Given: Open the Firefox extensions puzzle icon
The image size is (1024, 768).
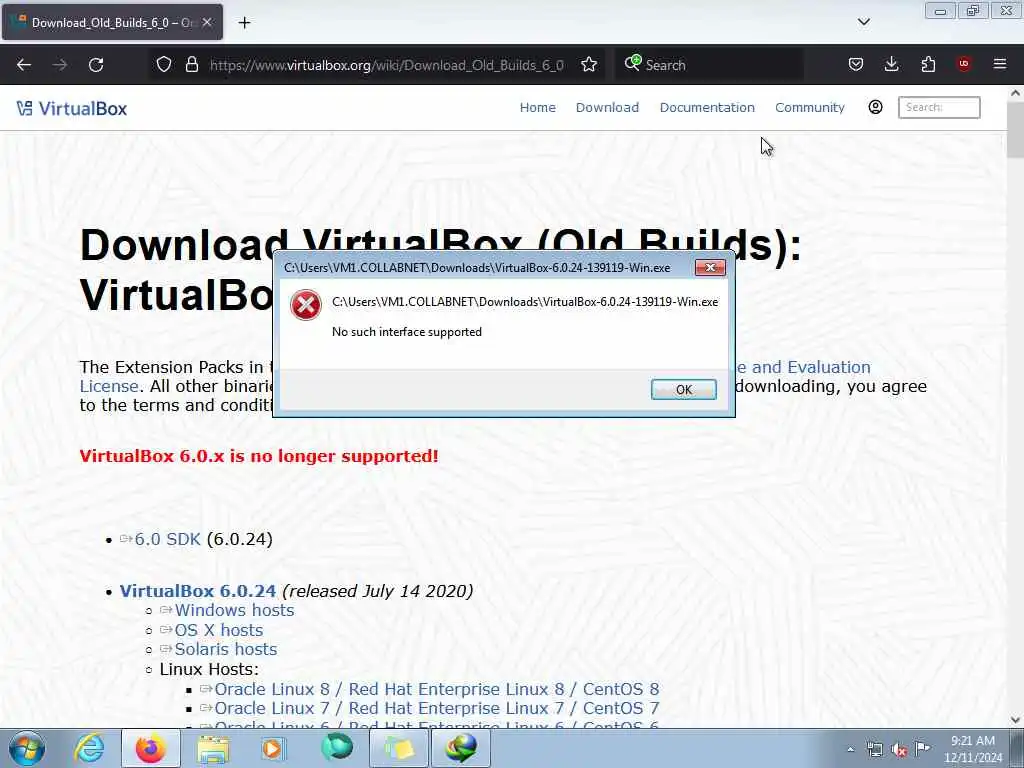Looking at the screenshot, I should 928,64.
